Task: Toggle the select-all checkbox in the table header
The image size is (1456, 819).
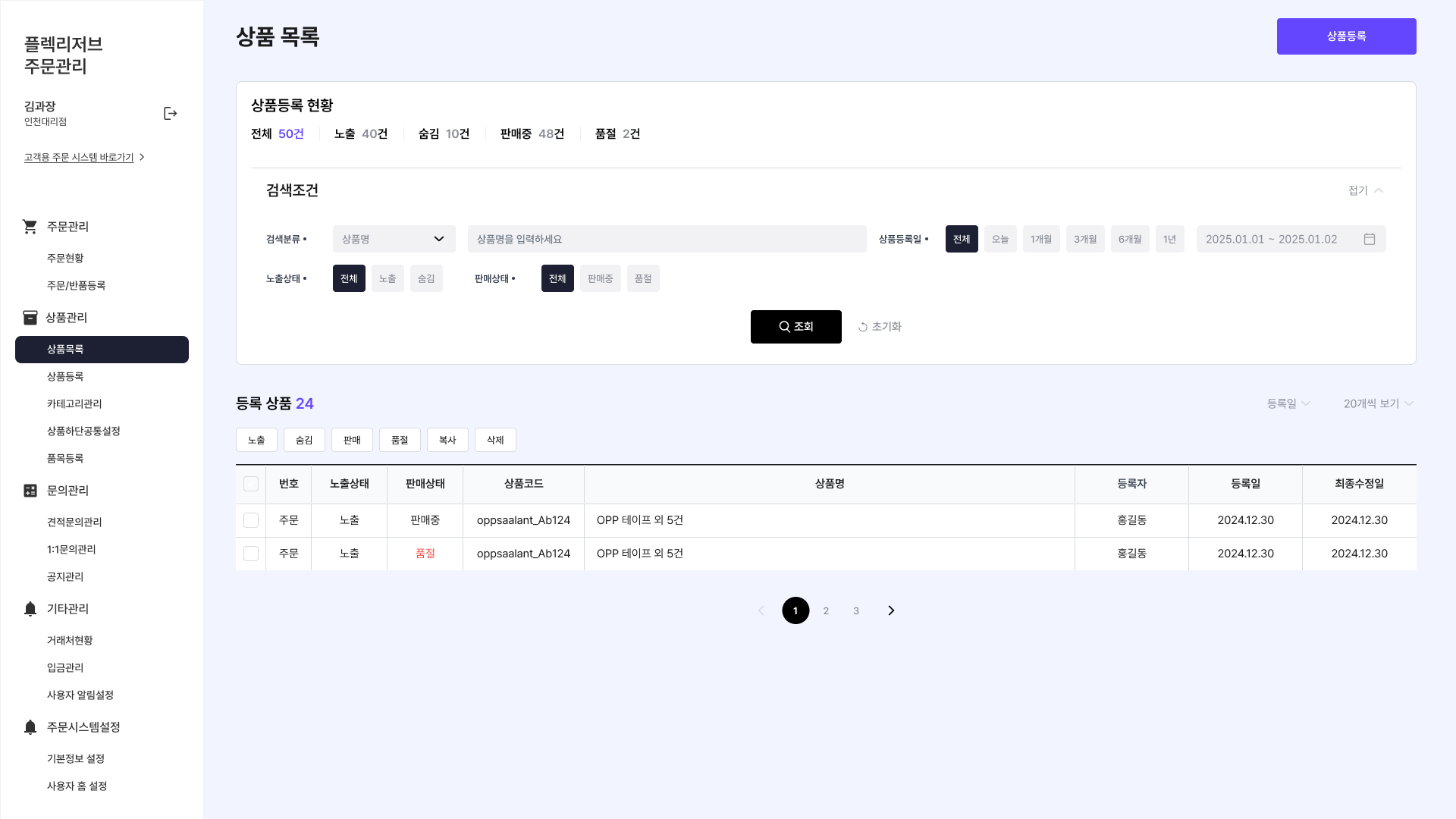Action: tap(251, 483)
